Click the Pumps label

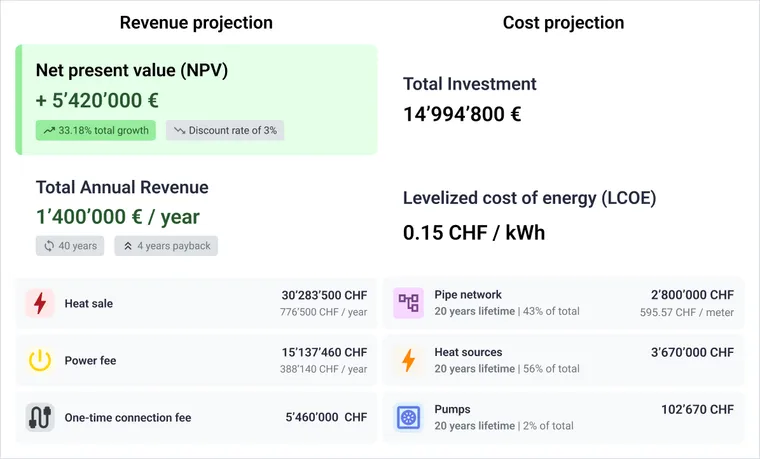point(452,409)
